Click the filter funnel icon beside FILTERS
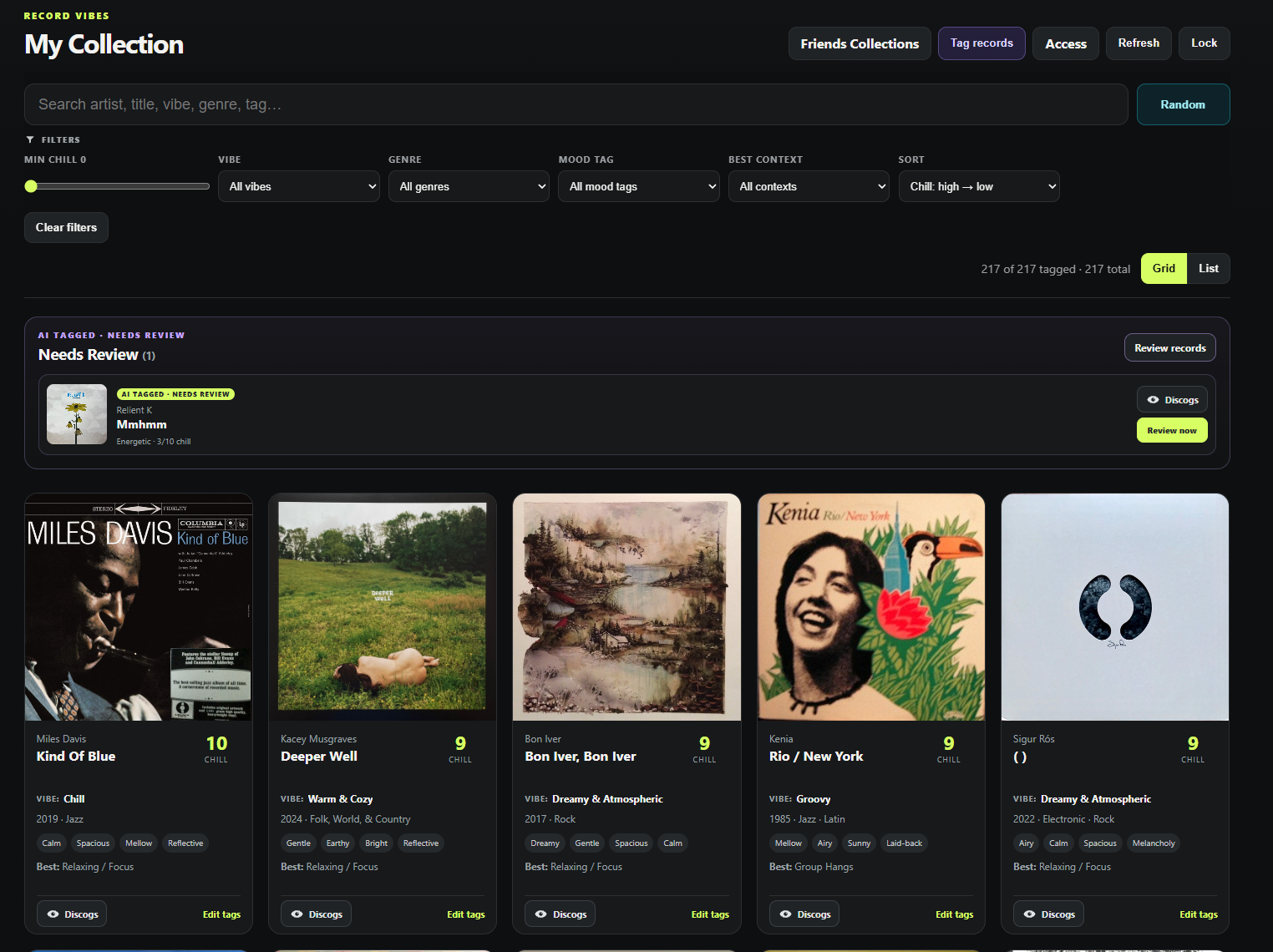 pyautogui.click(x=30, y=139)
